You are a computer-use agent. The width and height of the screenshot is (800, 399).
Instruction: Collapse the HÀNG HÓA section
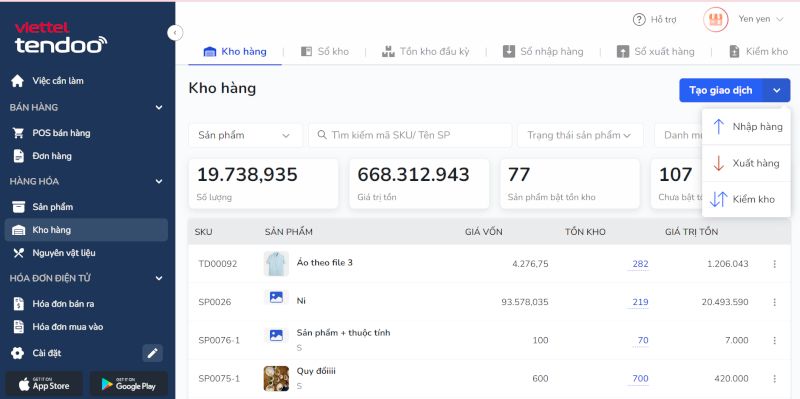tap(159, 181)
